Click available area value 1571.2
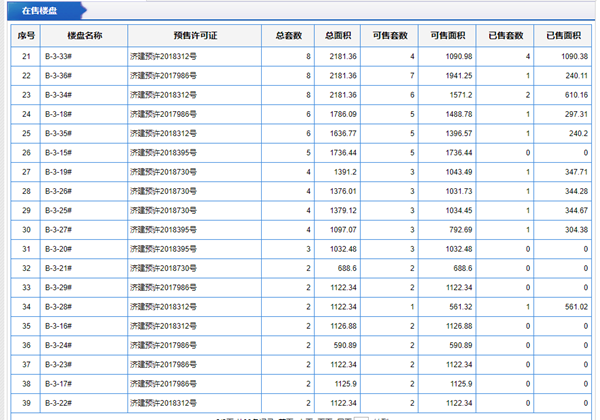Screen dimensions: 600x420 461,95
